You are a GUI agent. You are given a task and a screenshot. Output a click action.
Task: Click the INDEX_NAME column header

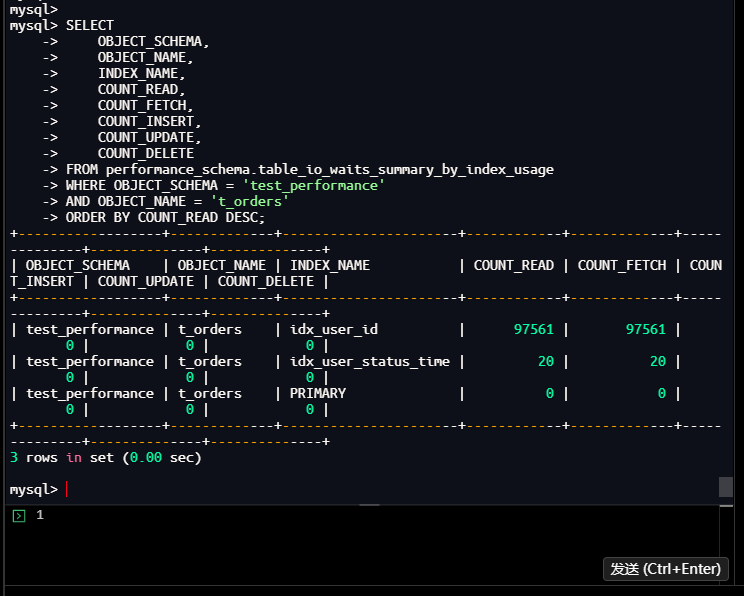click(x=330, y=266)
